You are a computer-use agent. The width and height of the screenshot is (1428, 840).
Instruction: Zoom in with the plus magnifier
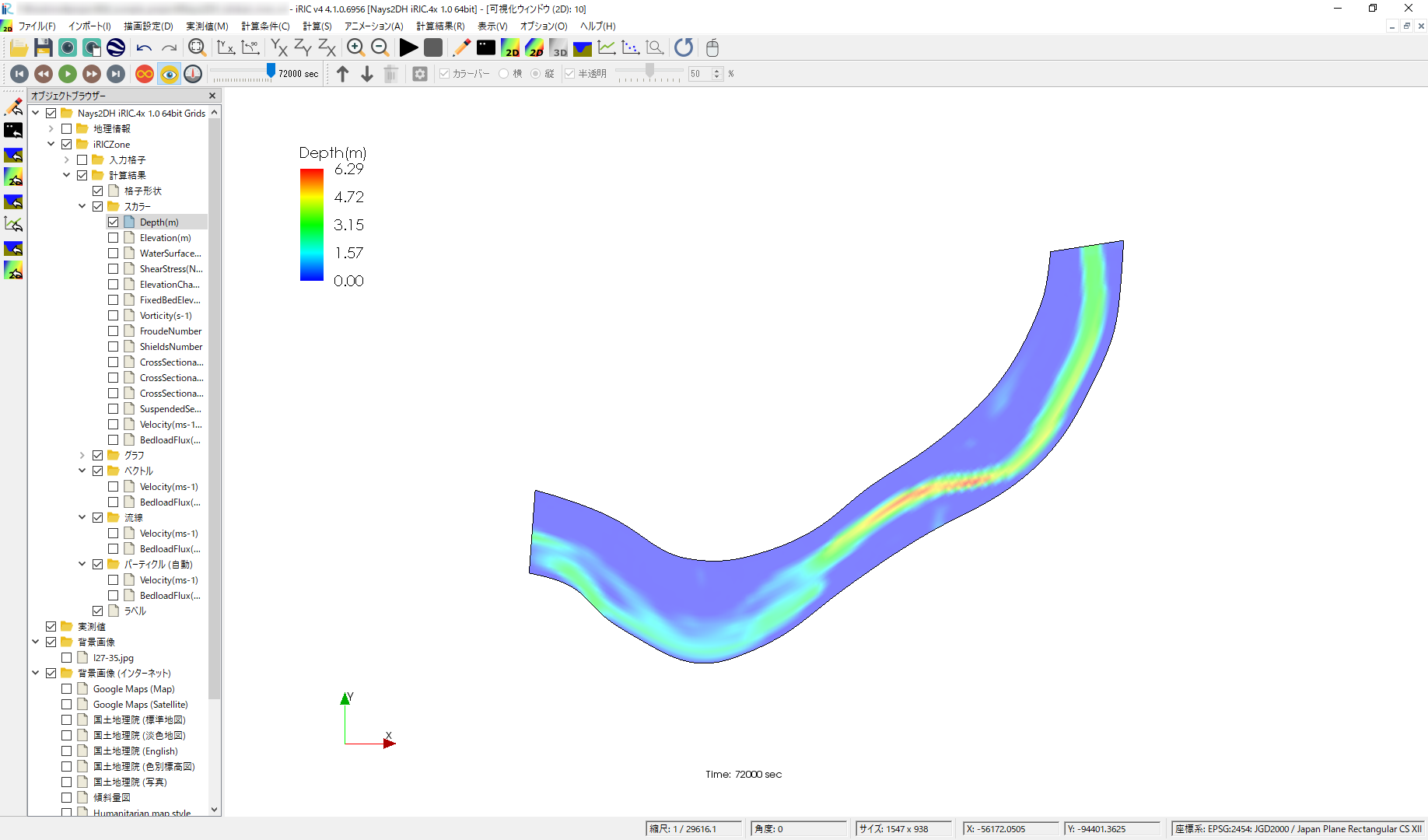tap(355, 48)
